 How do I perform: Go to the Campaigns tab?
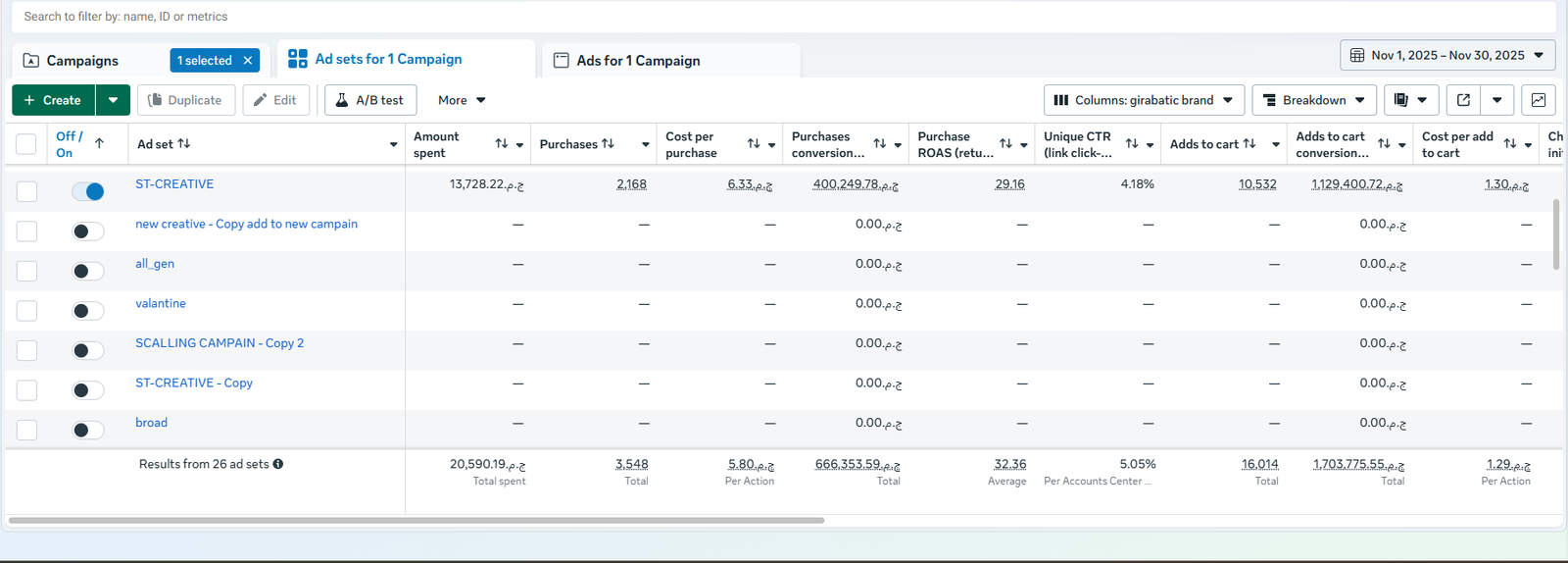tap(82, 61)
